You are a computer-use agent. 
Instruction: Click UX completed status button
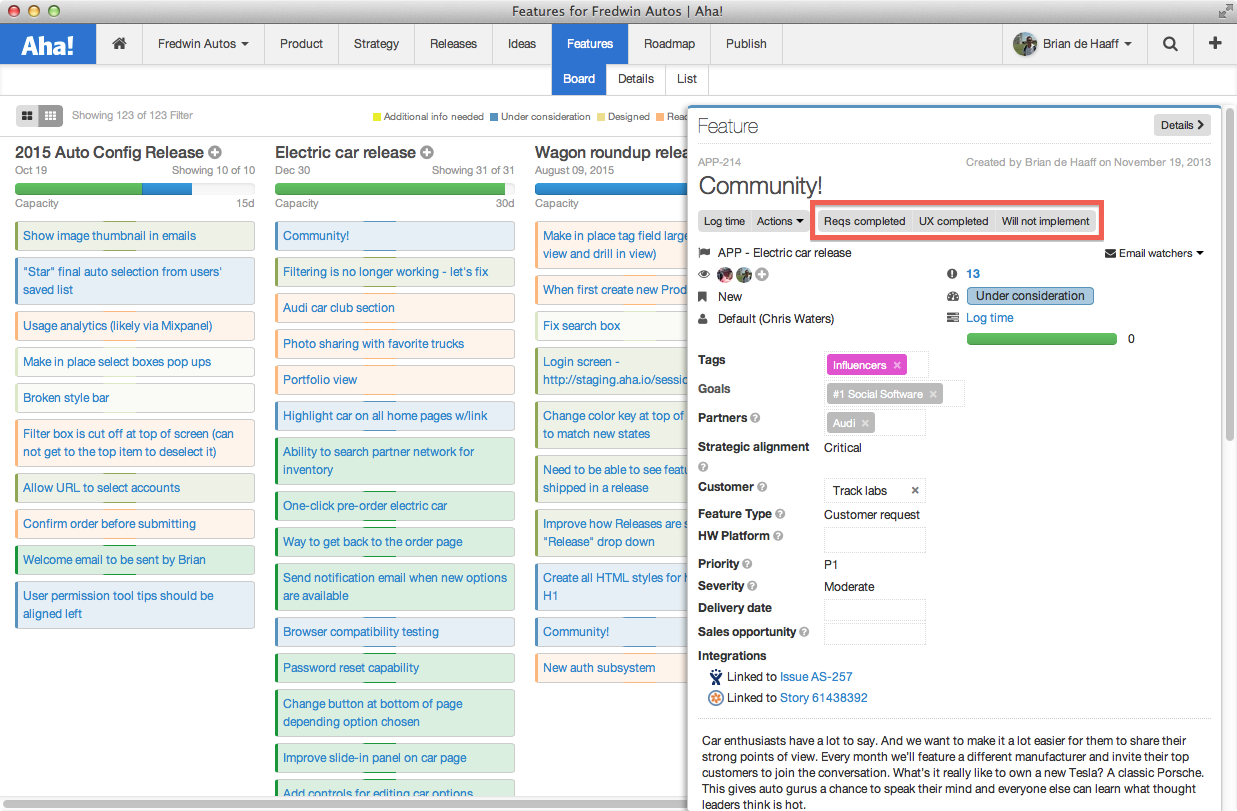(x=953, y=221)
